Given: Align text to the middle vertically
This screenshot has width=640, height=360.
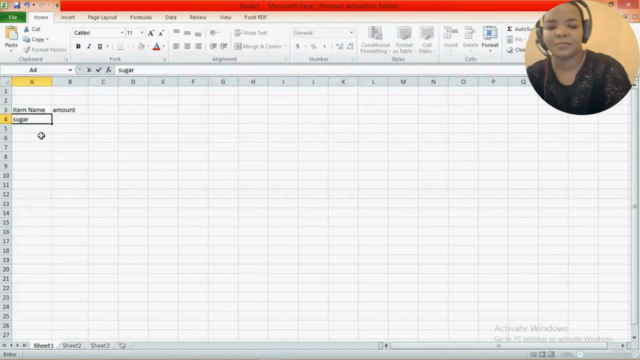Looking at the screenshot, I should pos(187,32).
